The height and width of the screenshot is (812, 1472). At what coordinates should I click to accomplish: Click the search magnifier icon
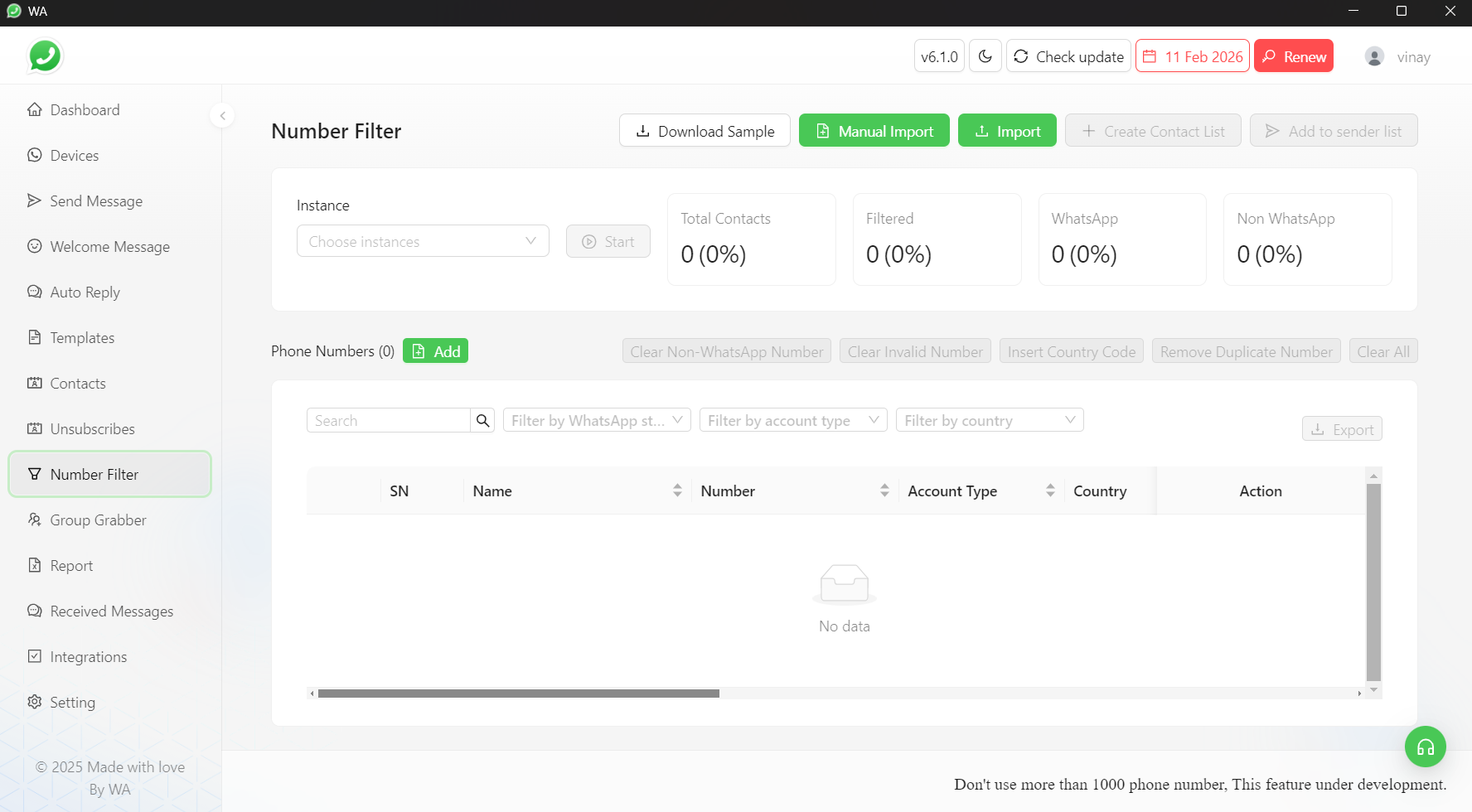point(482,421)
